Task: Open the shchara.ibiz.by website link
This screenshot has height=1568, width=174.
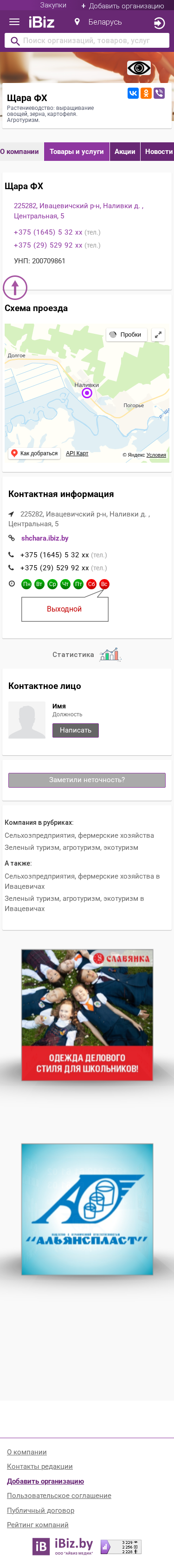Action: pyautogui.click(x=45, y=538)
